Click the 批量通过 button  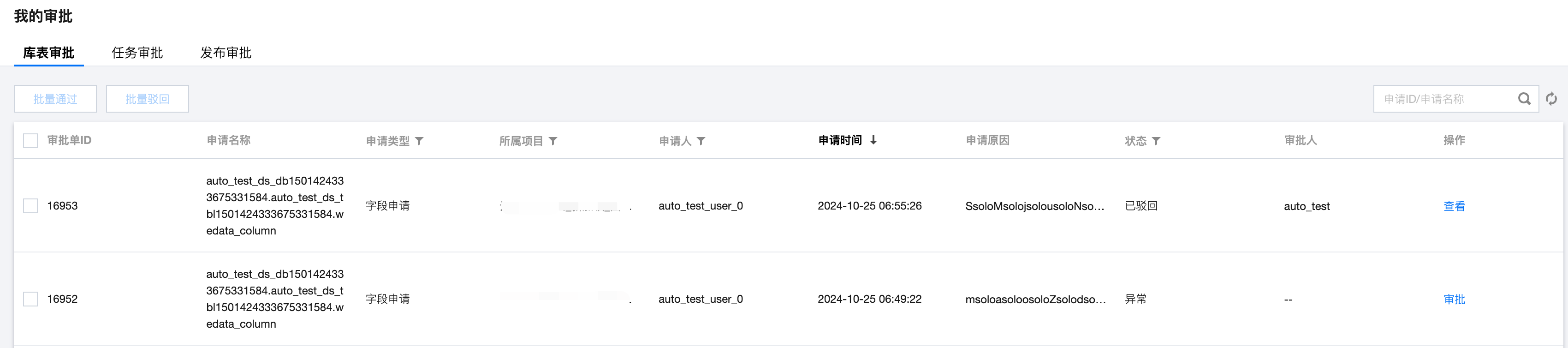55,99
